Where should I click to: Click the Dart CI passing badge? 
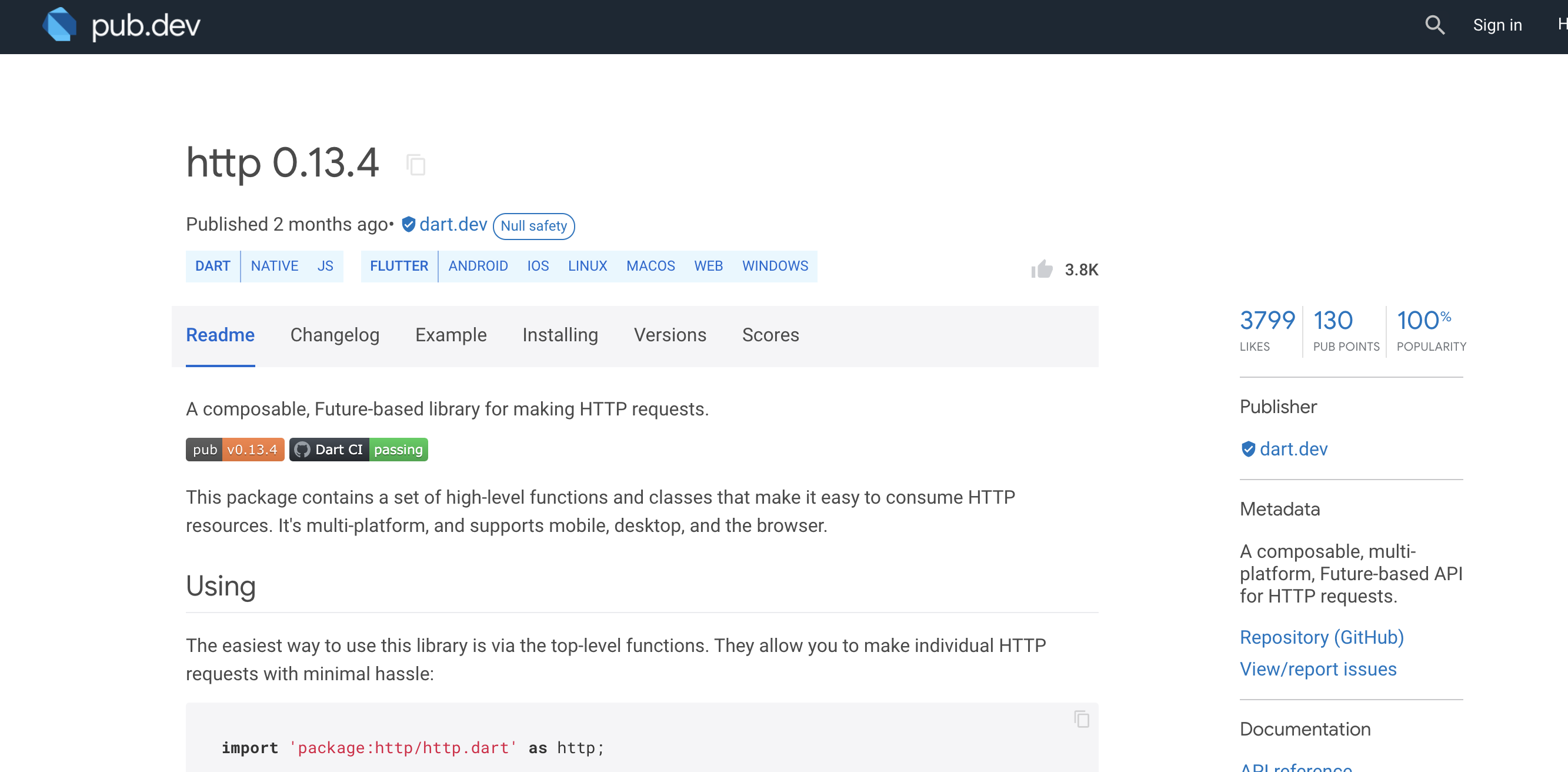(359, 450)
